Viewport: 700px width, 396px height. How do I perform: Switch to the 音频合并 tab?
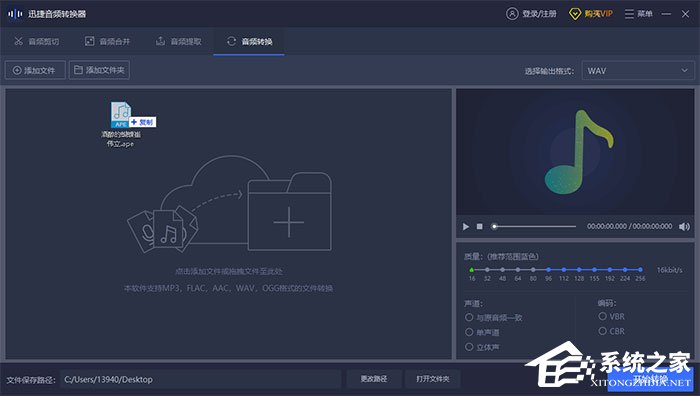pos(108,42)
